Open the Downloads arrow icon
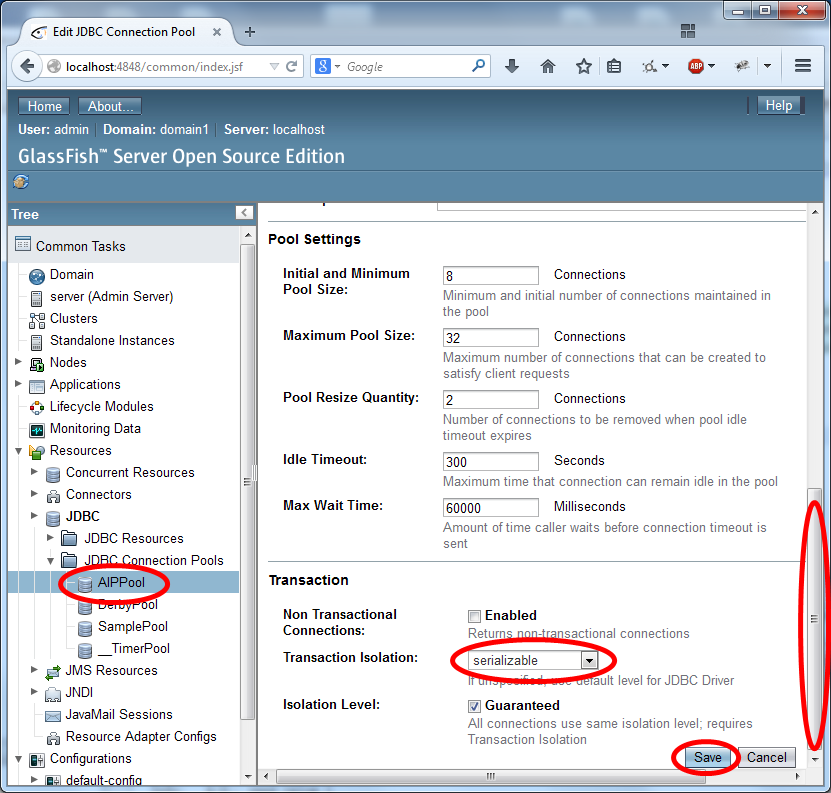 tap(512, 66)
